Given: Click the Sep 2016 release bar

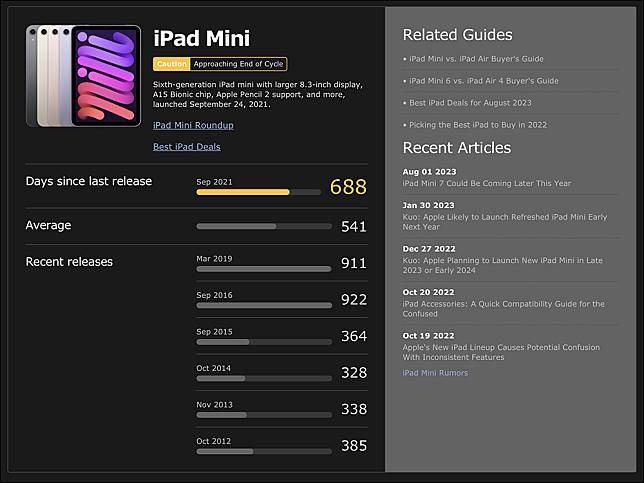Looking at the screenshot, I should (264, 306).
